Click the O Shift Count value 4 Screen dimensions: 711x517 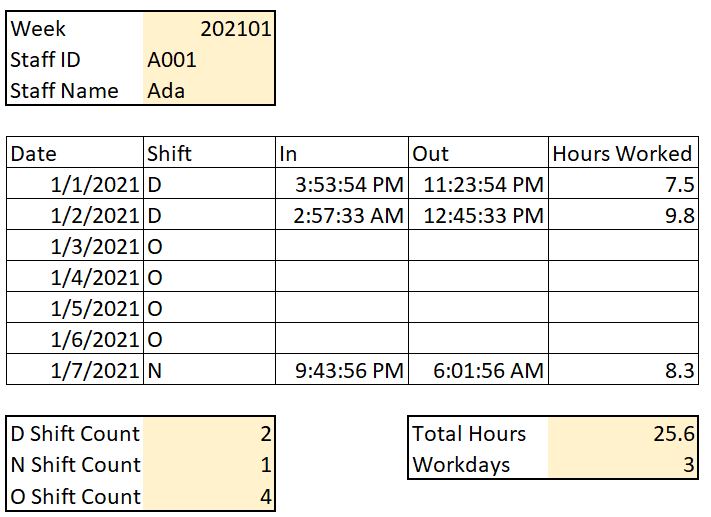pos(208,496)
